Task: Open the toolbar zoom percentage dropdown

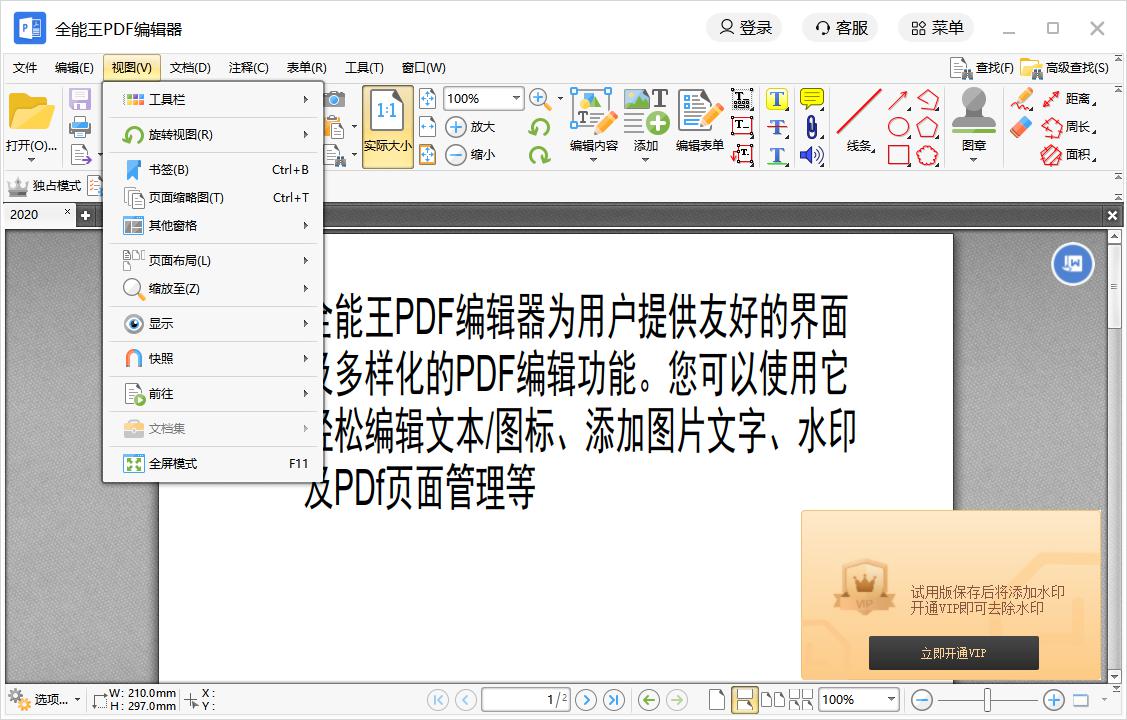Action: pos(516,98)
